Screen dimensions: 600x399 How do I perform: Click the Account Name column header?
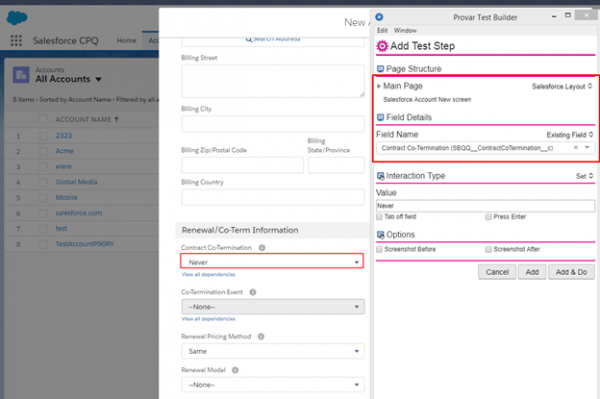coord(83,120)
